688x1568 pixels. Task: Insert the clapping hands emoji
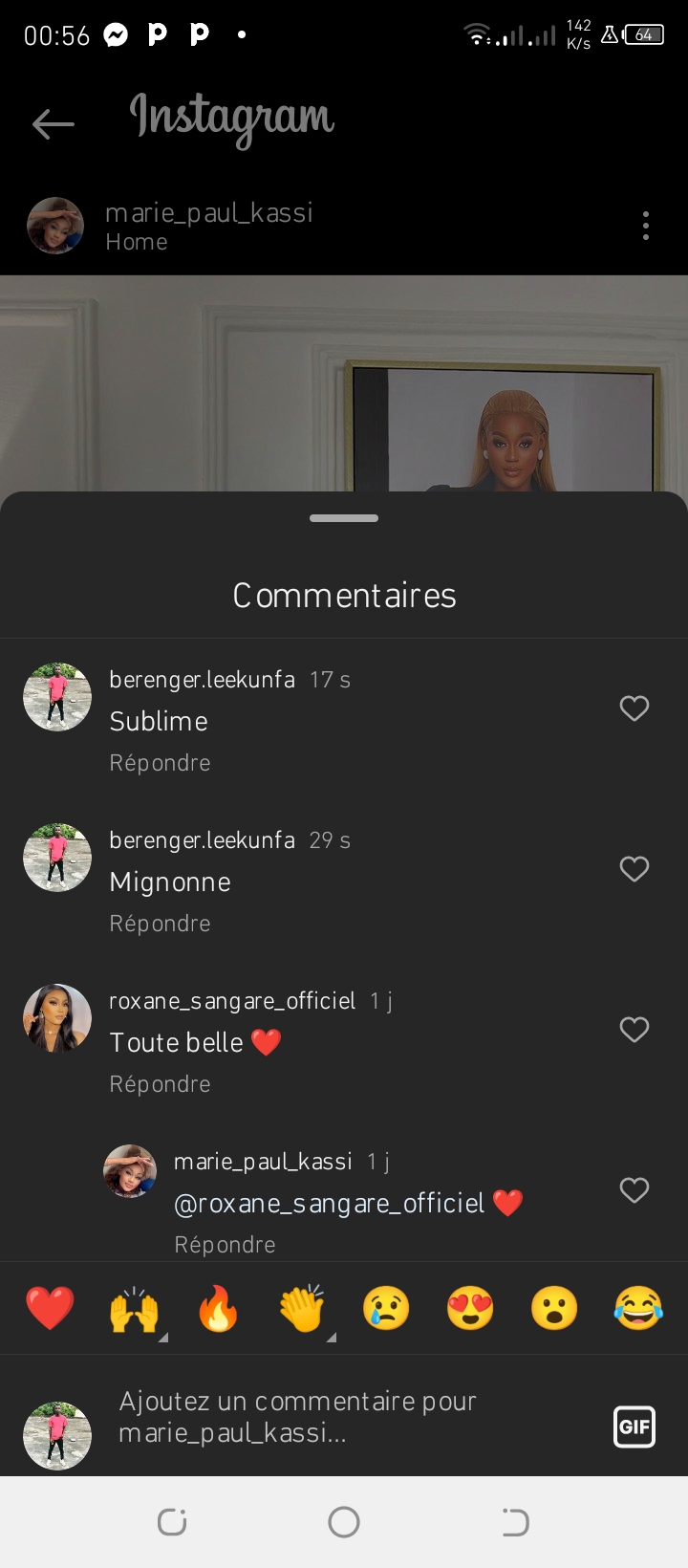click(x=302, y=1308)
